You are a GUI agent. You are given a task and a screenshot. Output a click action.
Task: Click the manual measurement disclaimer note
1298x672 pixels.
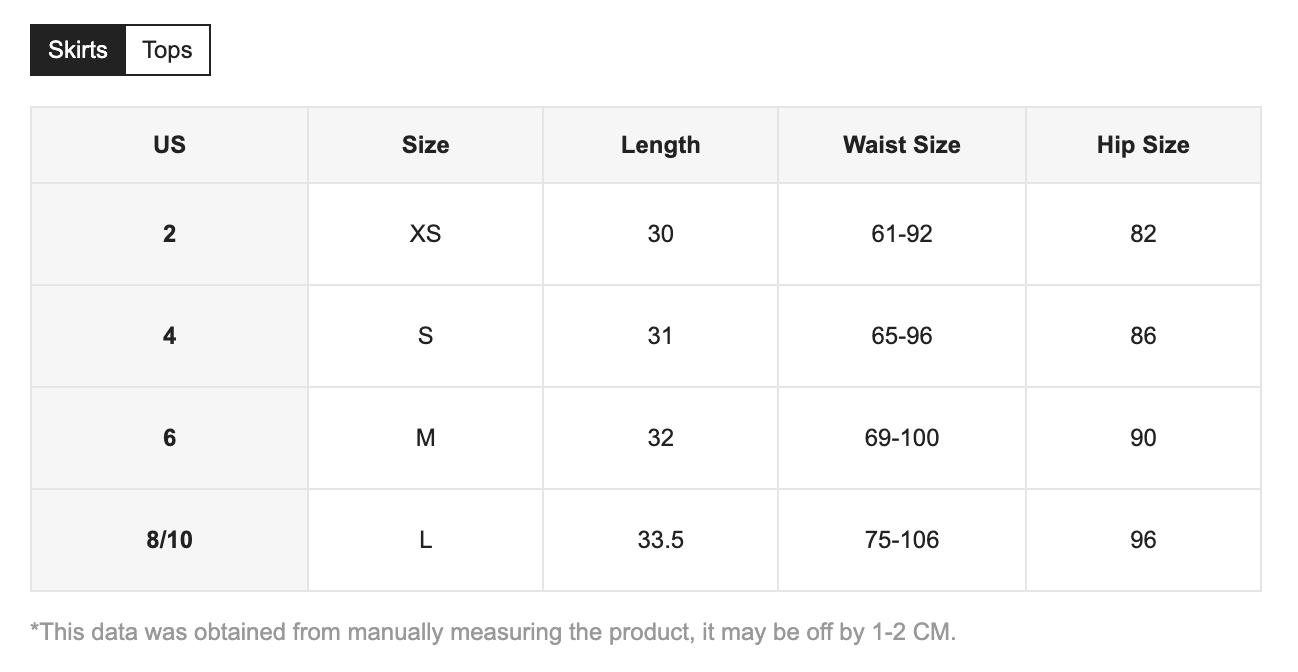(493, 632)
